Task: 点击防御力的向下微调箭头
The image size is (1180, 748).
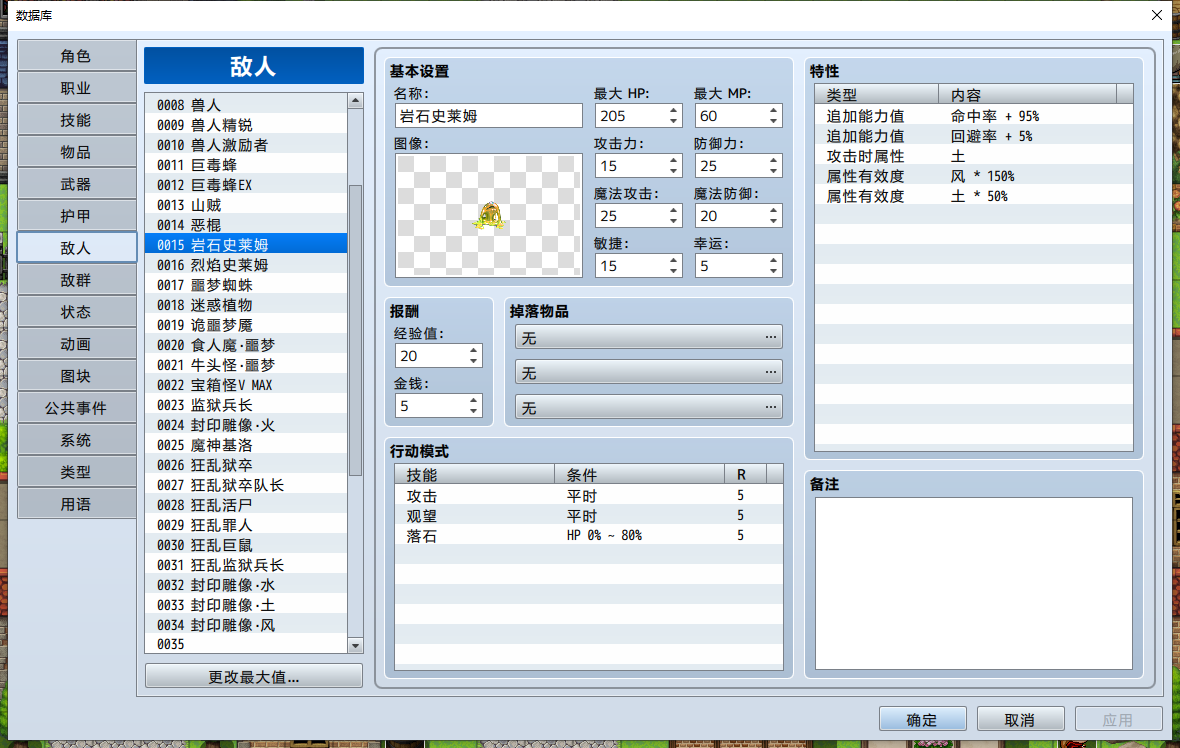Action: pyautogui.click(x=773, y=171)
